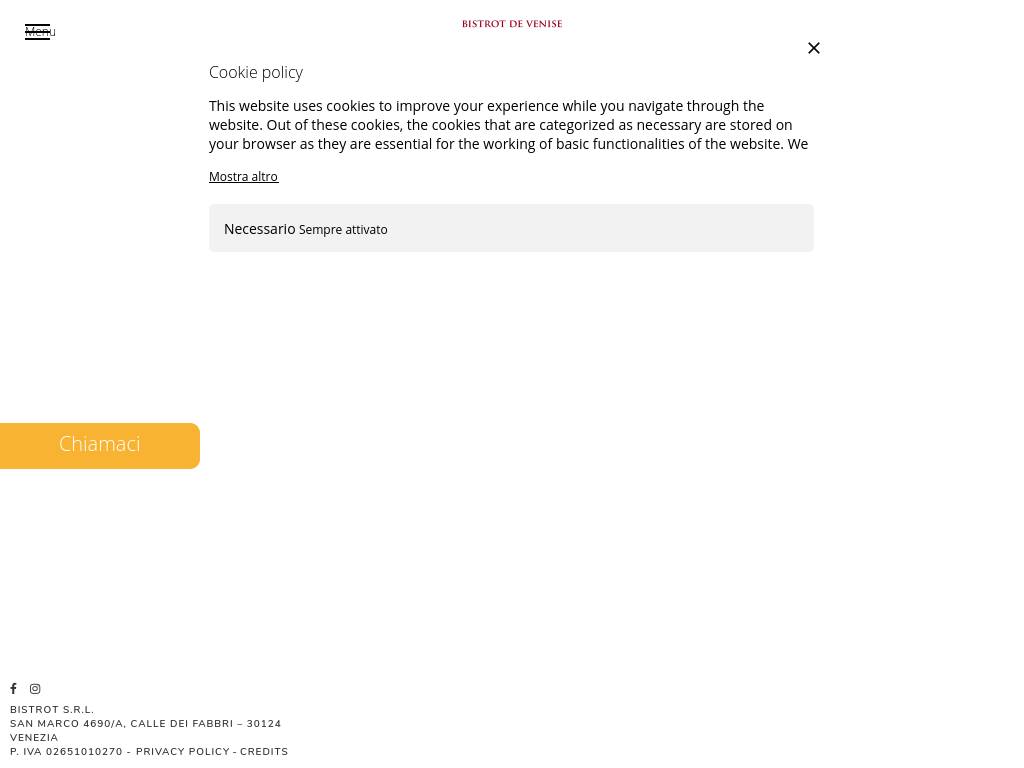Click the BISTROT S.R.L. company name
The width and height of the screenshot is (1024, 768).
[52, 710]
